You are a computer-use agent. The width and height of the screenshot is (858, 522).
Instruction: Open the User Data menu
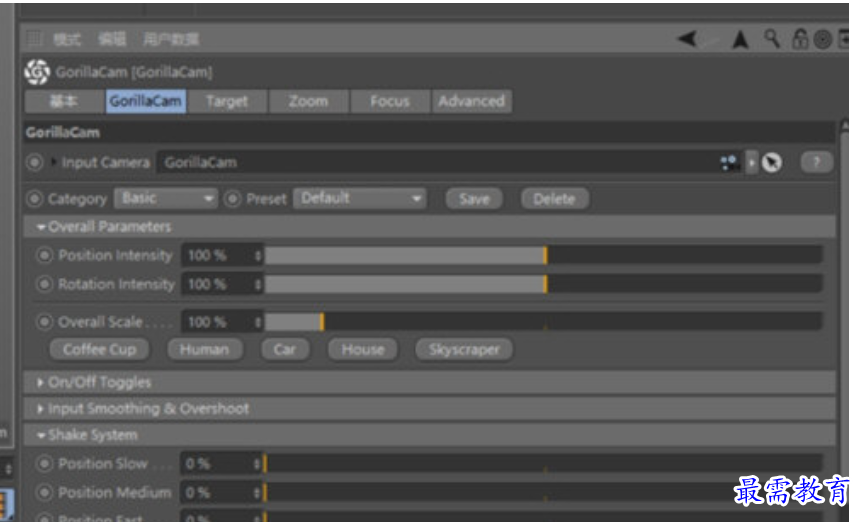pyautogui.click(x=171, y=39)
